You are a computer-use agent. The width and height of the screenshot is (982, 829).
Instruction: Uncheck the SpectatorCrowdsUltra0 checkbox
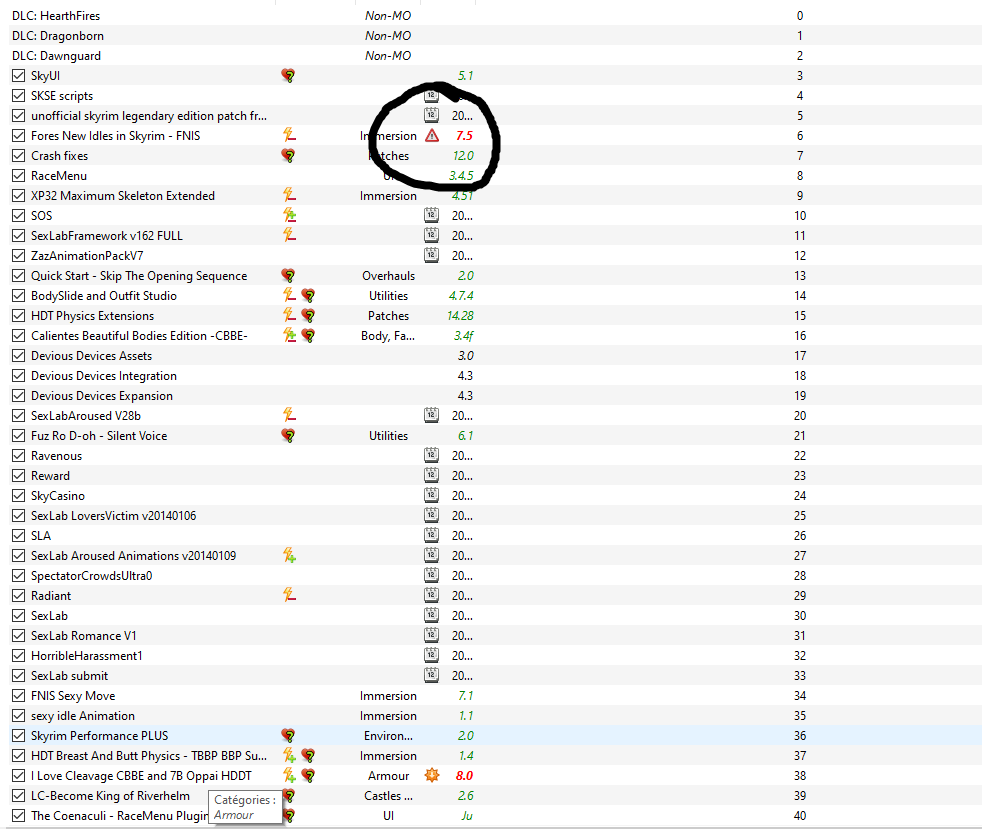click(19, 575)
